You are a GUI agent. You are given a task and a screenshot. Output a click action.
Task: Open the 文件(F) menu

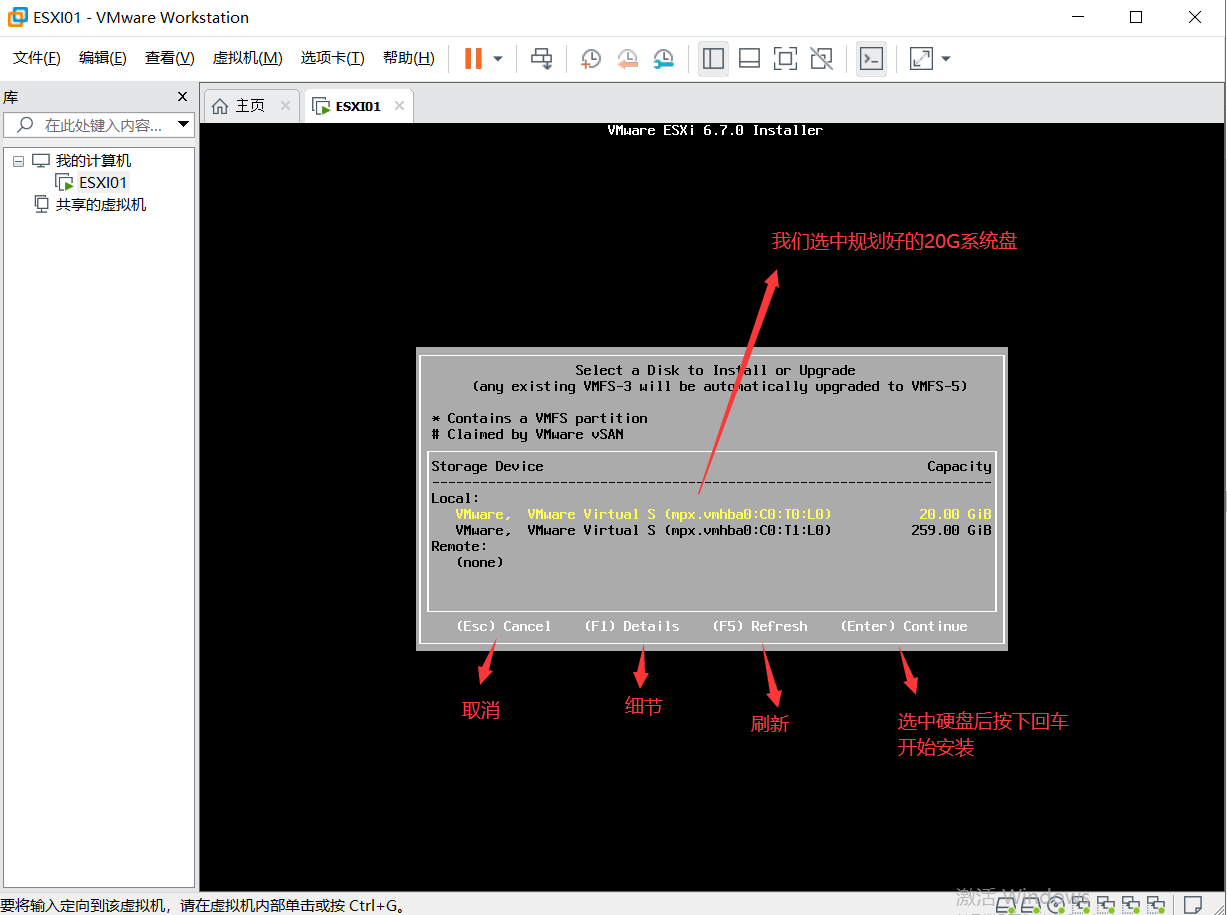[x=37, y=58]
